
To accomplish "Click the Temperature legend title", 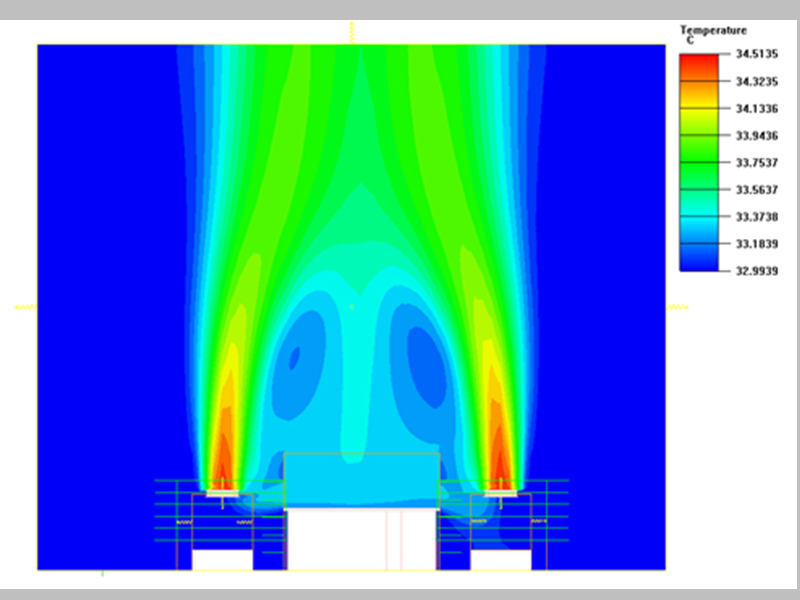I will 712,30.
